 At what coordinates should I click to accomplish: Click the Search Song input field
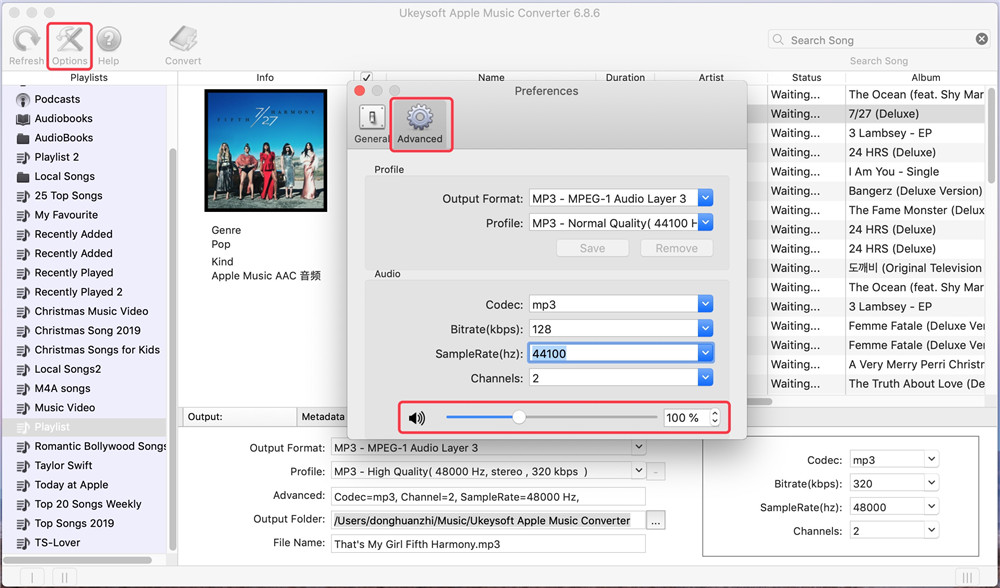[880, 40]
